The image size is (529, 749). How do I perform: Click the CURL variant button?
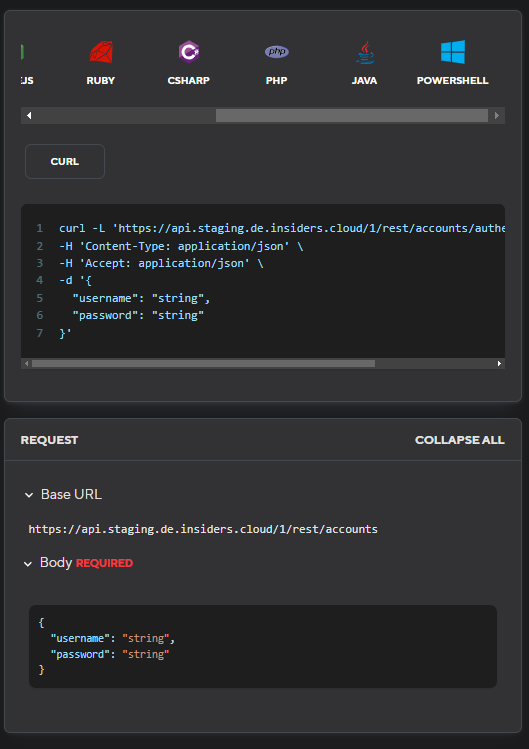click(65, 161)
